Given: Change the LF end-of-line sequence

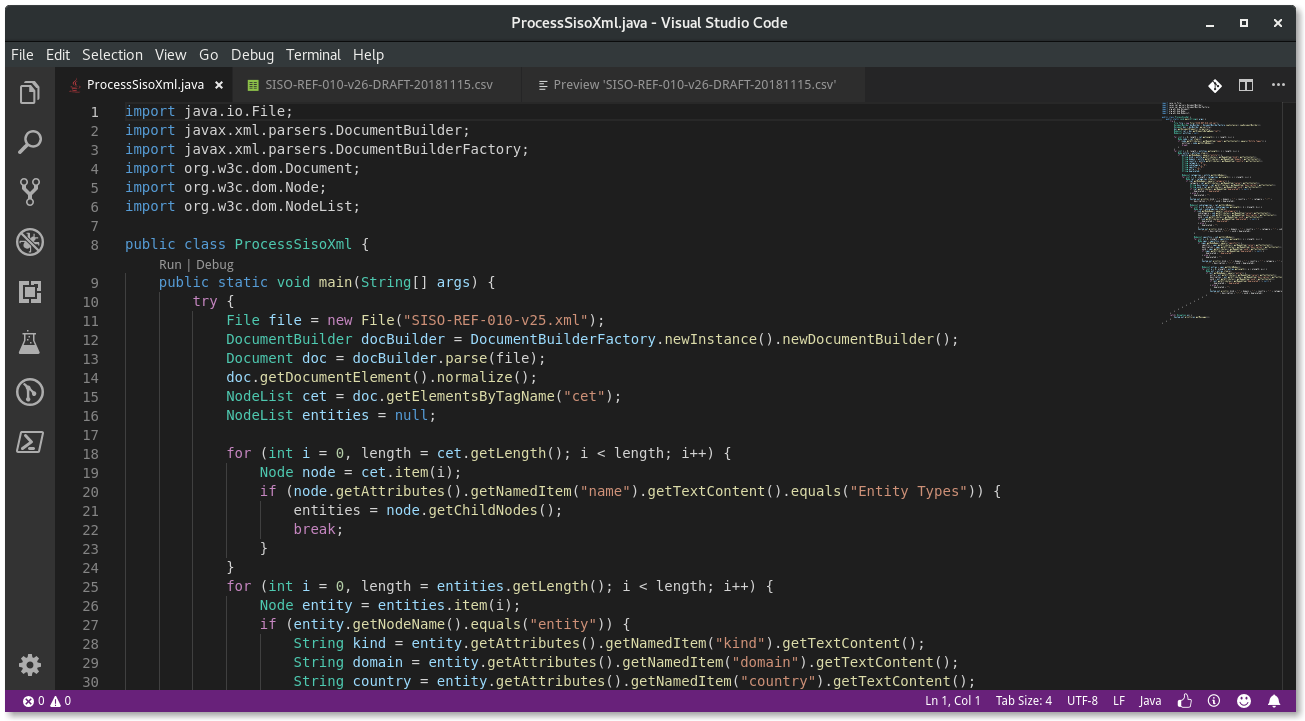Looking at the screenshot, I should point(1120,701).
